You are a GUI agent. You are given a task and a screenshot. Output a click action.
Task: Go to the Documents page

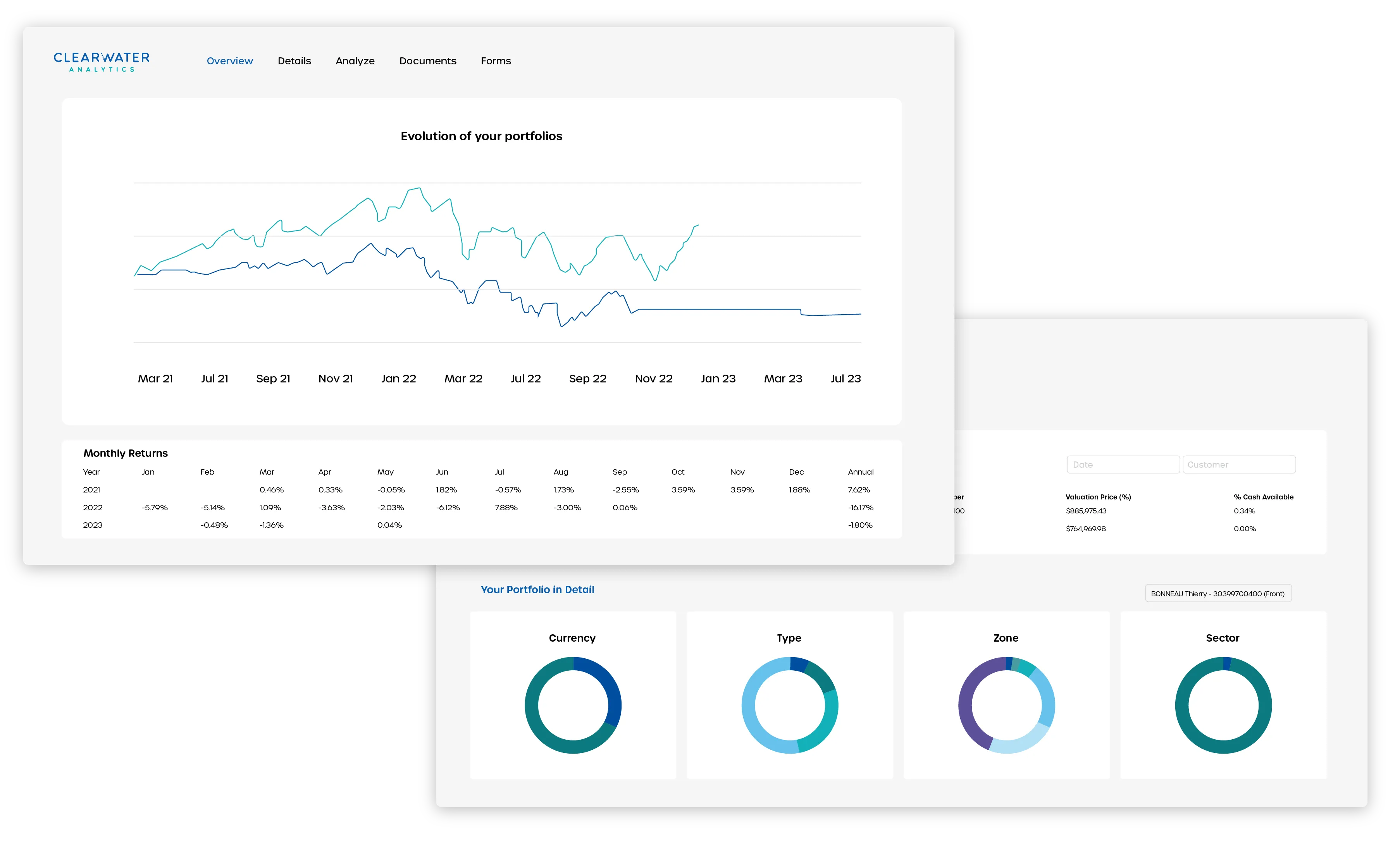(428, 61)
